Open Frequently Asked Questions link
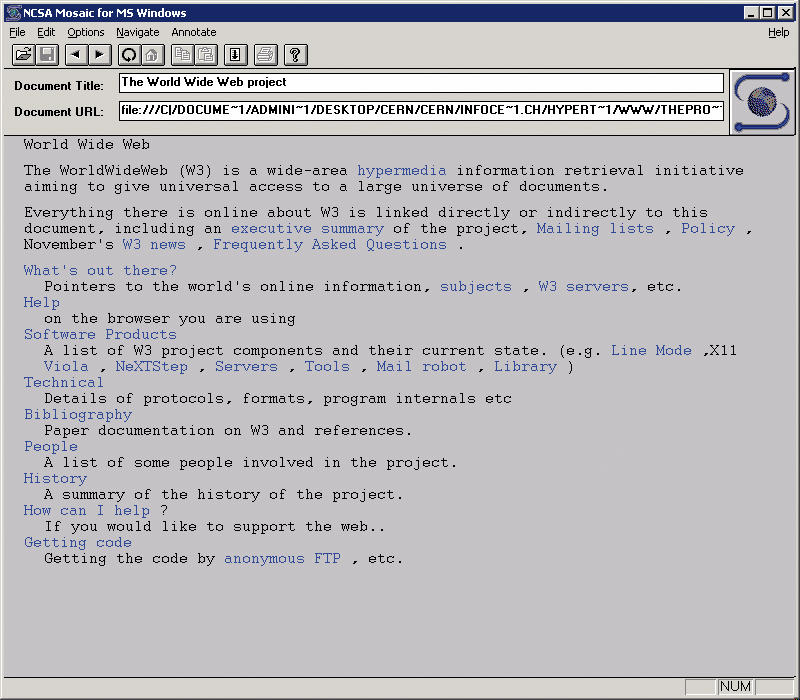This screenshot has width=800, height=700. tap(330, 245)
